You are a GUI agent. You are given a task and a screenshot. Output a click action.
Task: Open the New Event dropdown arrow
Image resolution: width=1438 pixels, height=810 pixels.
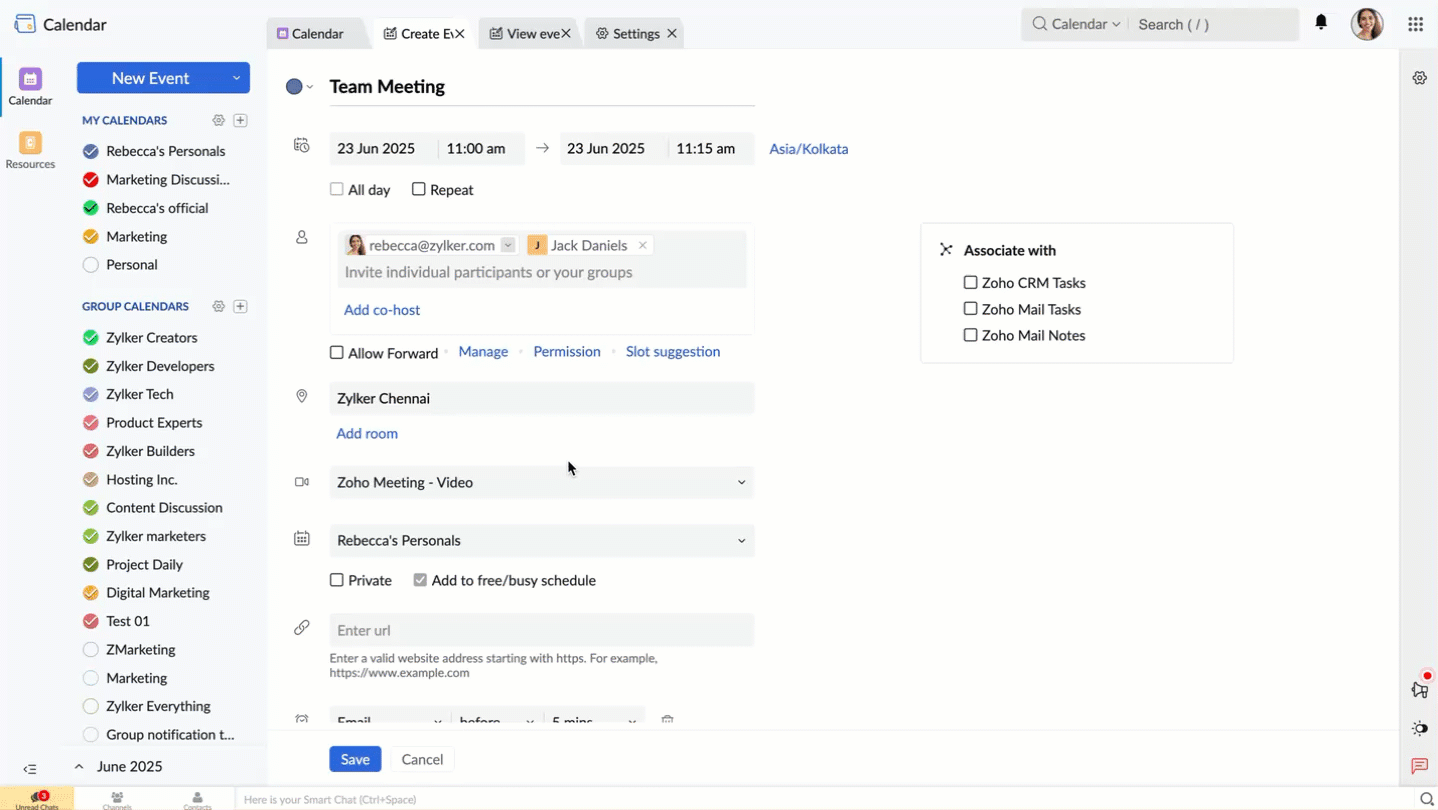tap(236, 78)
